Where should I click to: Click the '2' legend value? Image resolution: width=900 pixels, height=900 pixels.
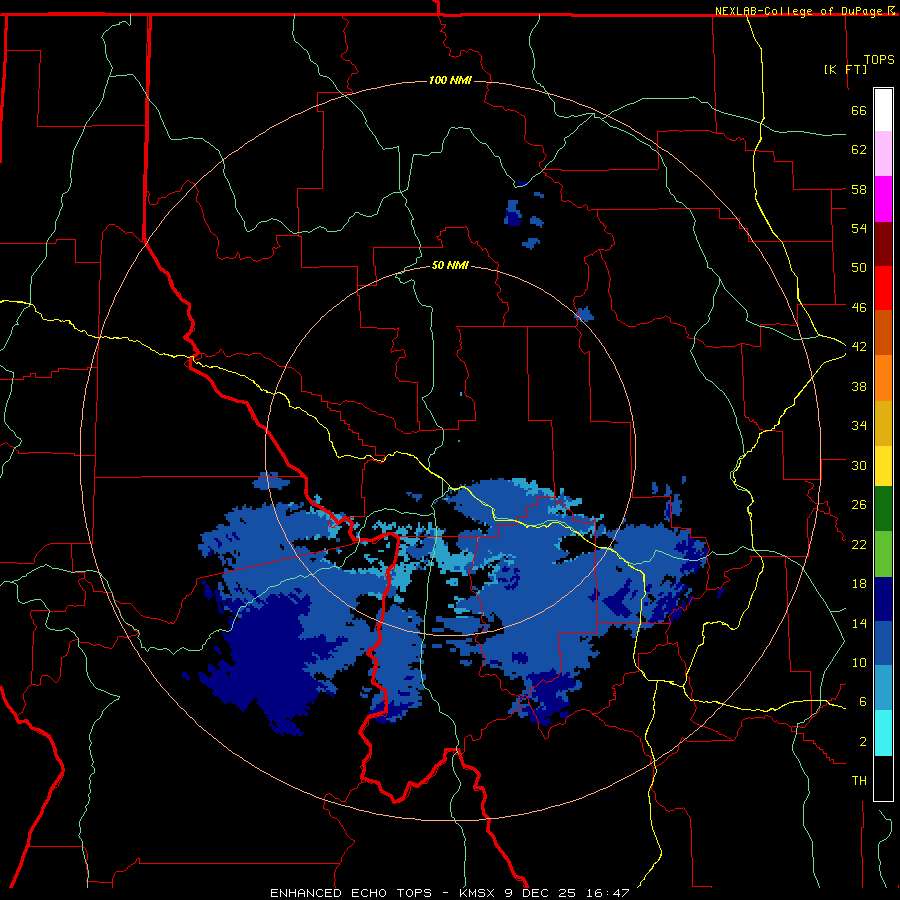863,742
